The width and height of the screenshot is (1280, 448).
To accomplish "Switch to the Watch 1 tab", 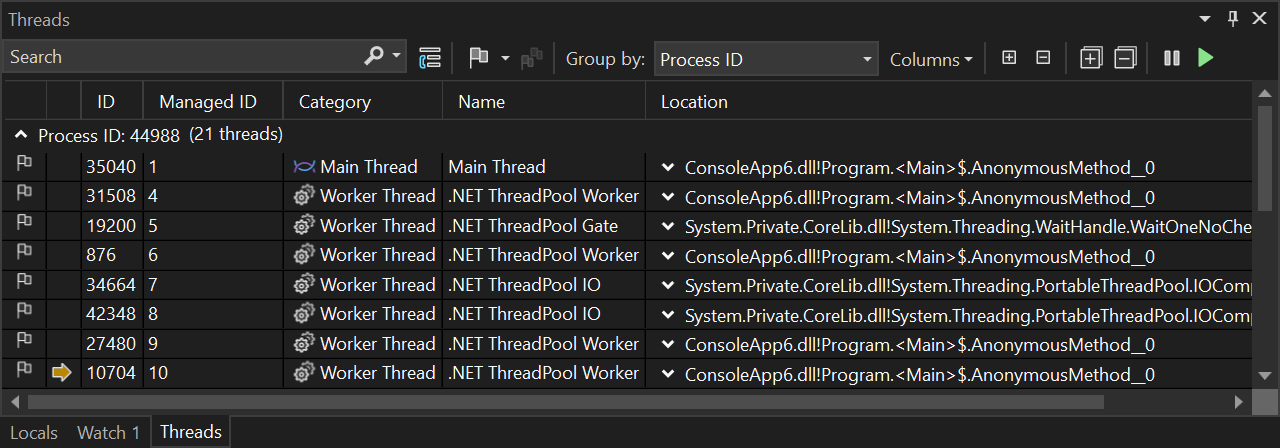I will pyautogui.click(x=108, y=432).
